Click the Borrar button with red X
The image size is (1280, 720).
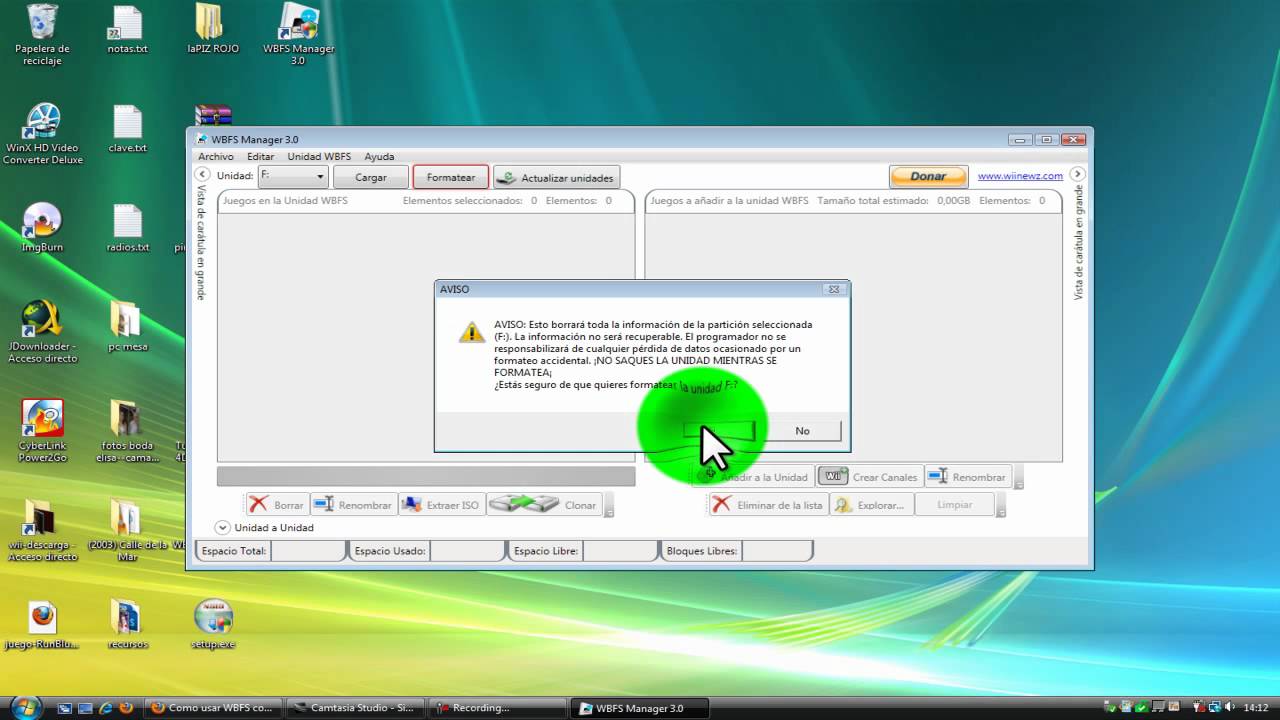coord(277,505)
